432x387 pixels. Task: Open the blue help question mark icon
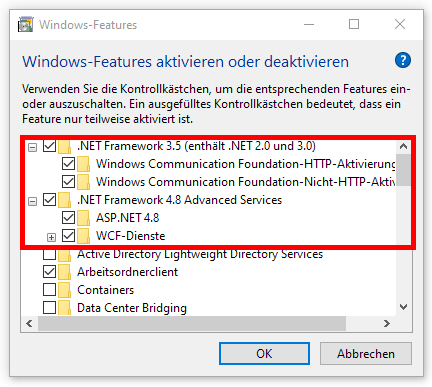[x=403, y=60]
